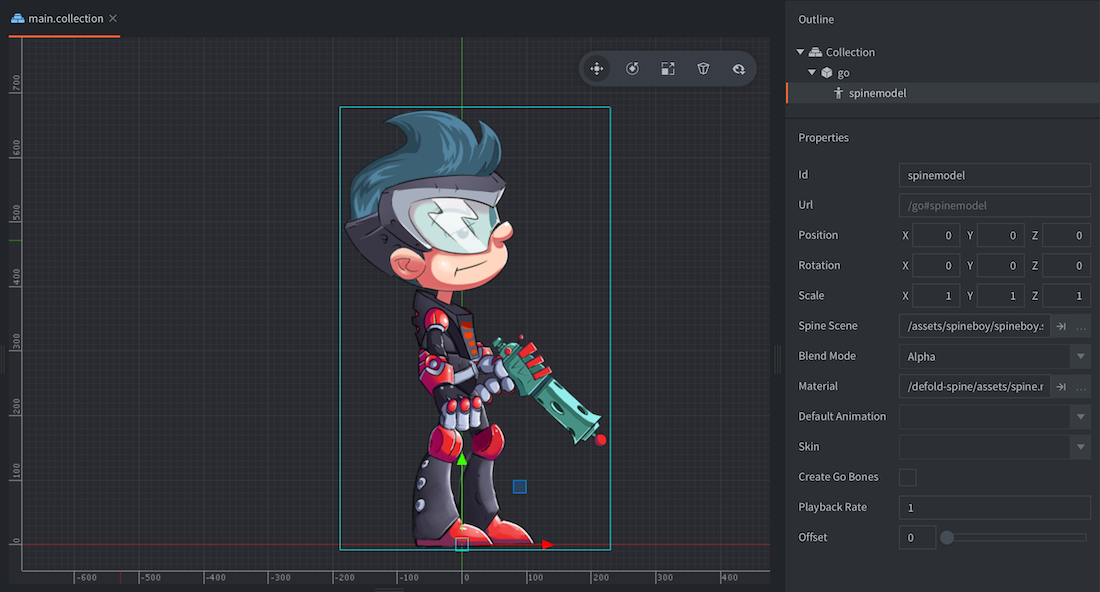Open the Skin dropdown
Viewport: 1100px width, 592px height.
[1080, 446]
